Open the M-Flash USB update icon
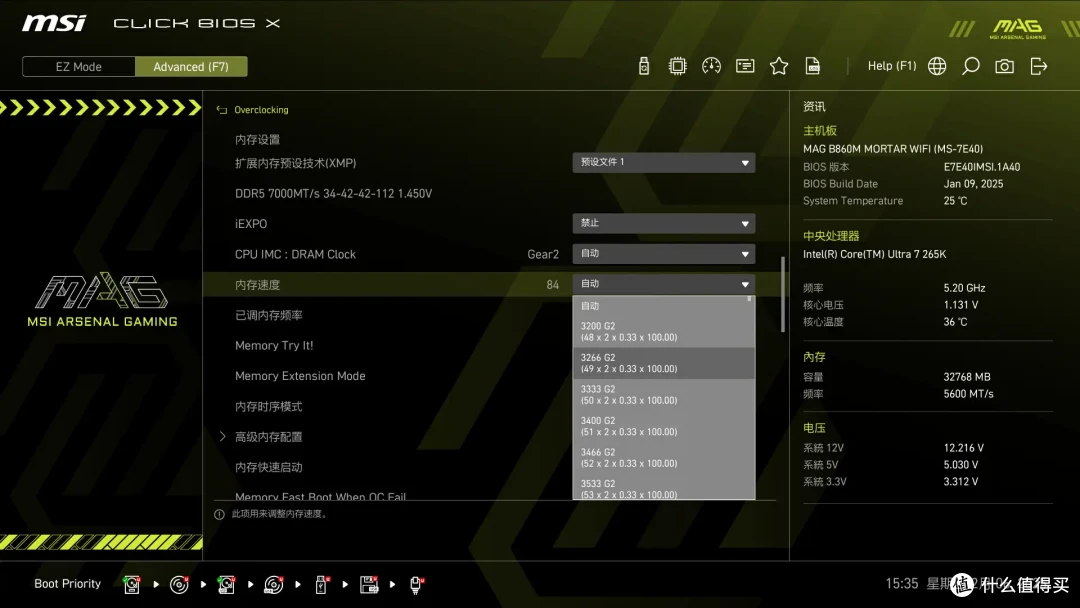Screen dimensions: 1080x608 pyautogui.click(x=643, y=66)
